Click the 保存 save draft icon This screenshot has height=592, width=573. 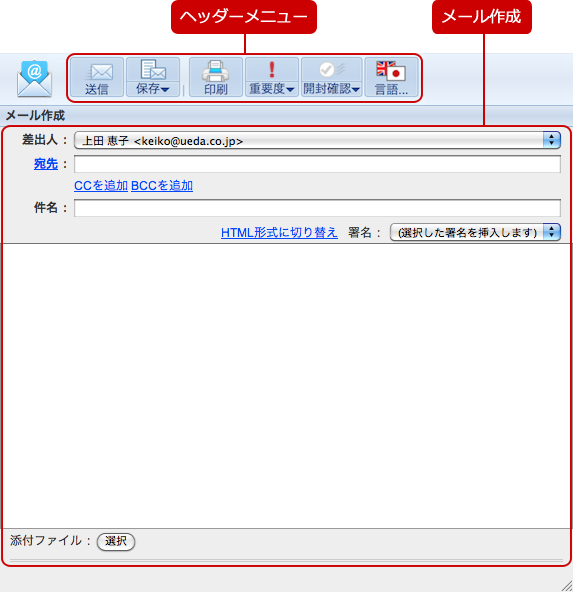(x=153, y=69)
